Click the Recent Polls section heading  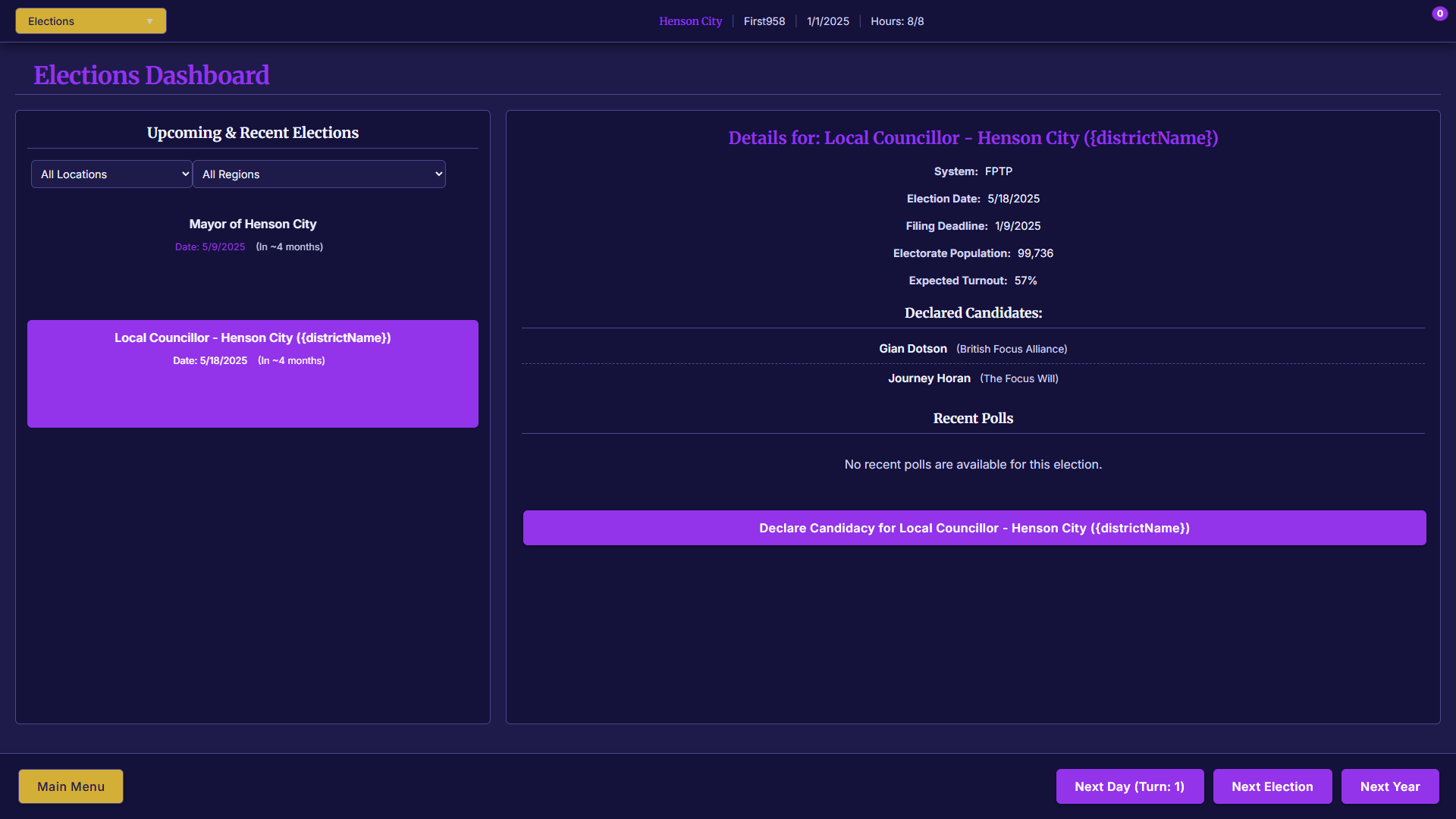coord(972,419)
